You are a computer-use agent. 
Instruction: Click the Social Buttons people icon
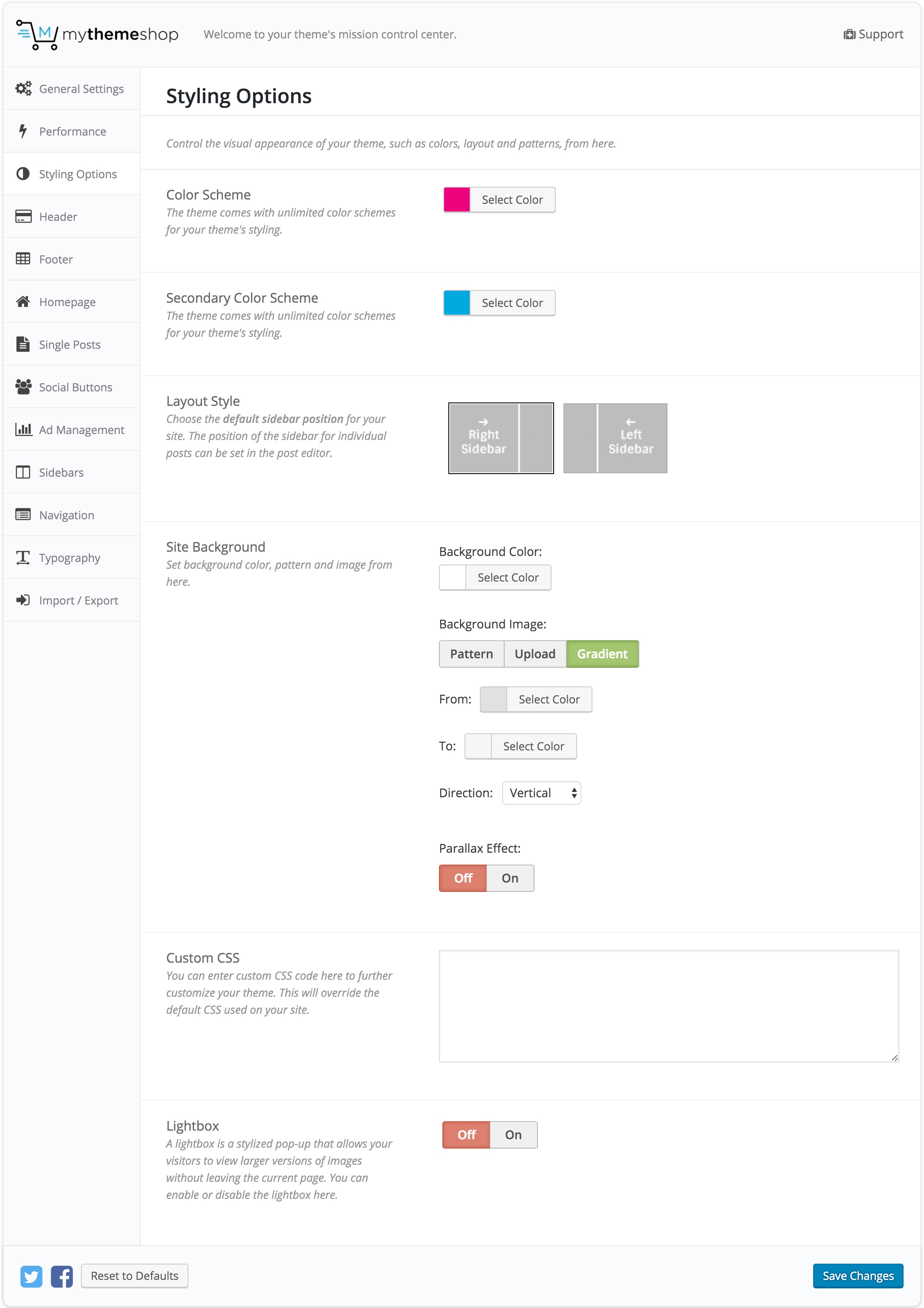(x=23, y=387)
